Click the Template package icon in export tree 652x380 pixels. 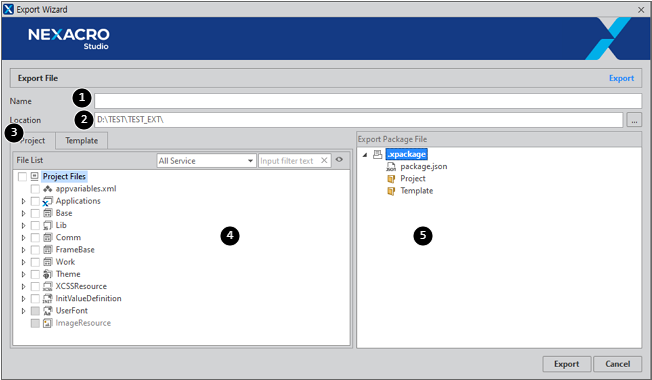pyautogui.click(x=391, y=191)
